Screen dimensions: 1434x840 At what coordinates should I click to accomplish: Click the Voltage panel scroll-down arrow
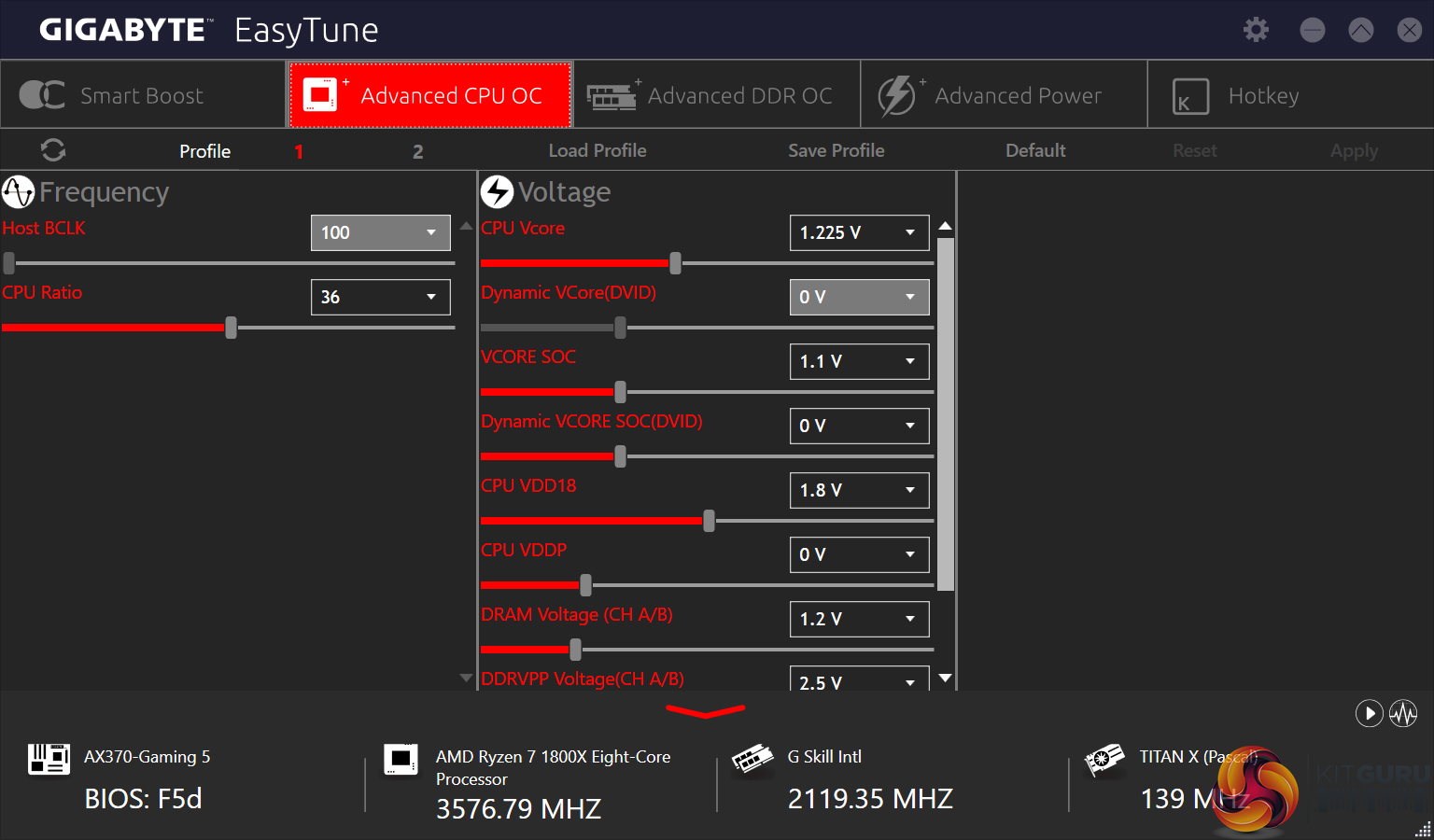945,679
